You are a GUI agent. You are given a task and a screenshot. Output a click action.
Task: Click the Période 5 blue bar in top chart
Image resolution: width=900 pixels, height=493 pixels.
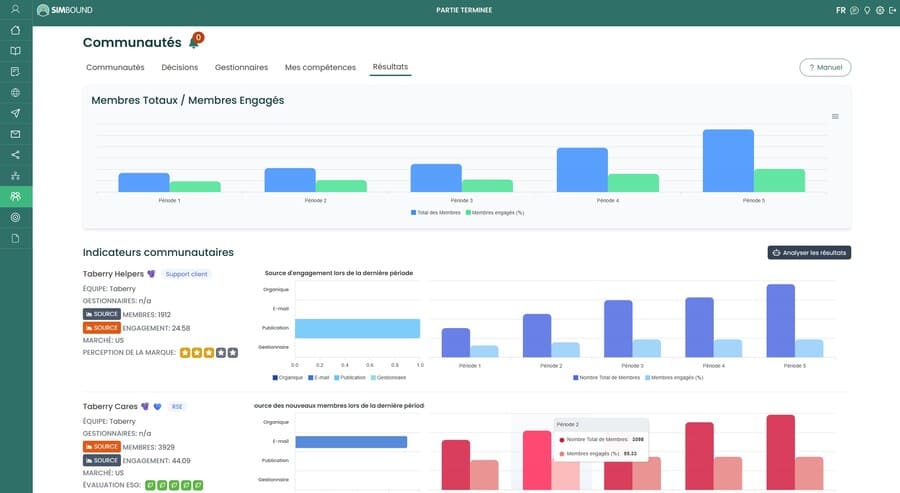[x=728, y=161]
